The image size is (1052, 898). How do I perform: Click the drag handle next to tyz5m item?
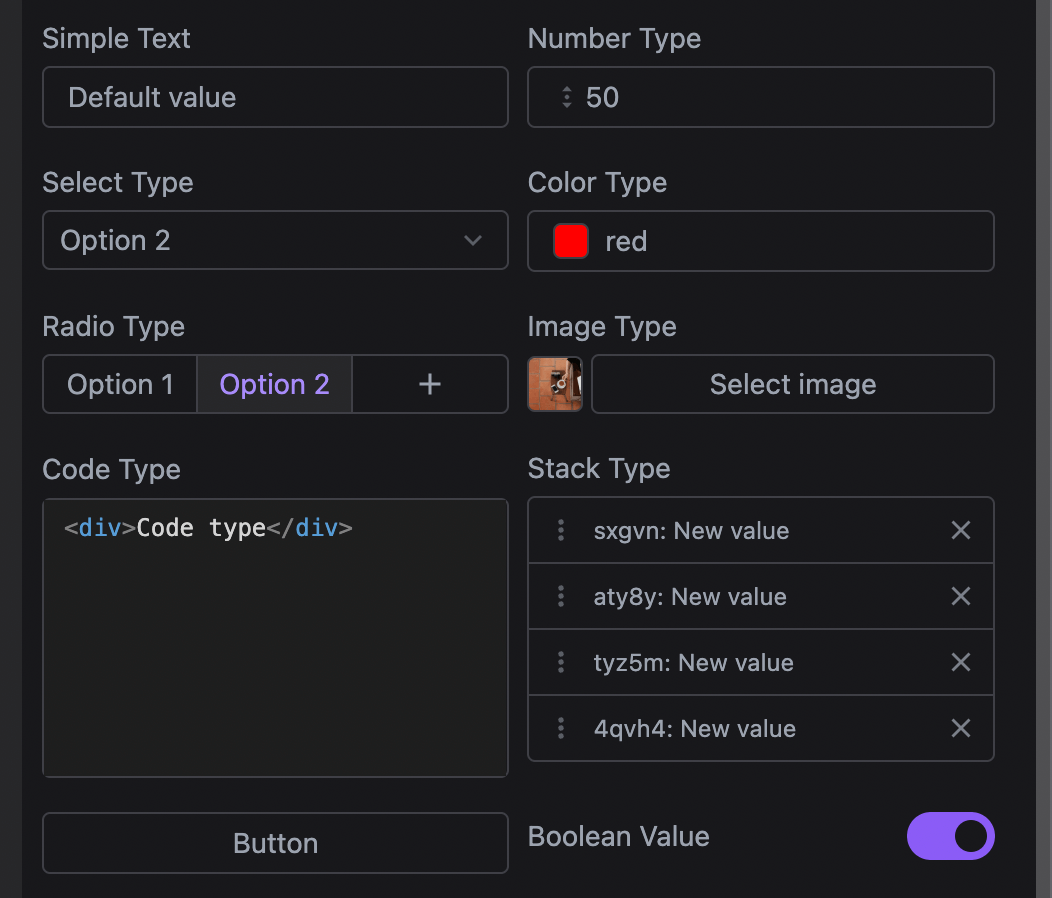coord(560,662)
